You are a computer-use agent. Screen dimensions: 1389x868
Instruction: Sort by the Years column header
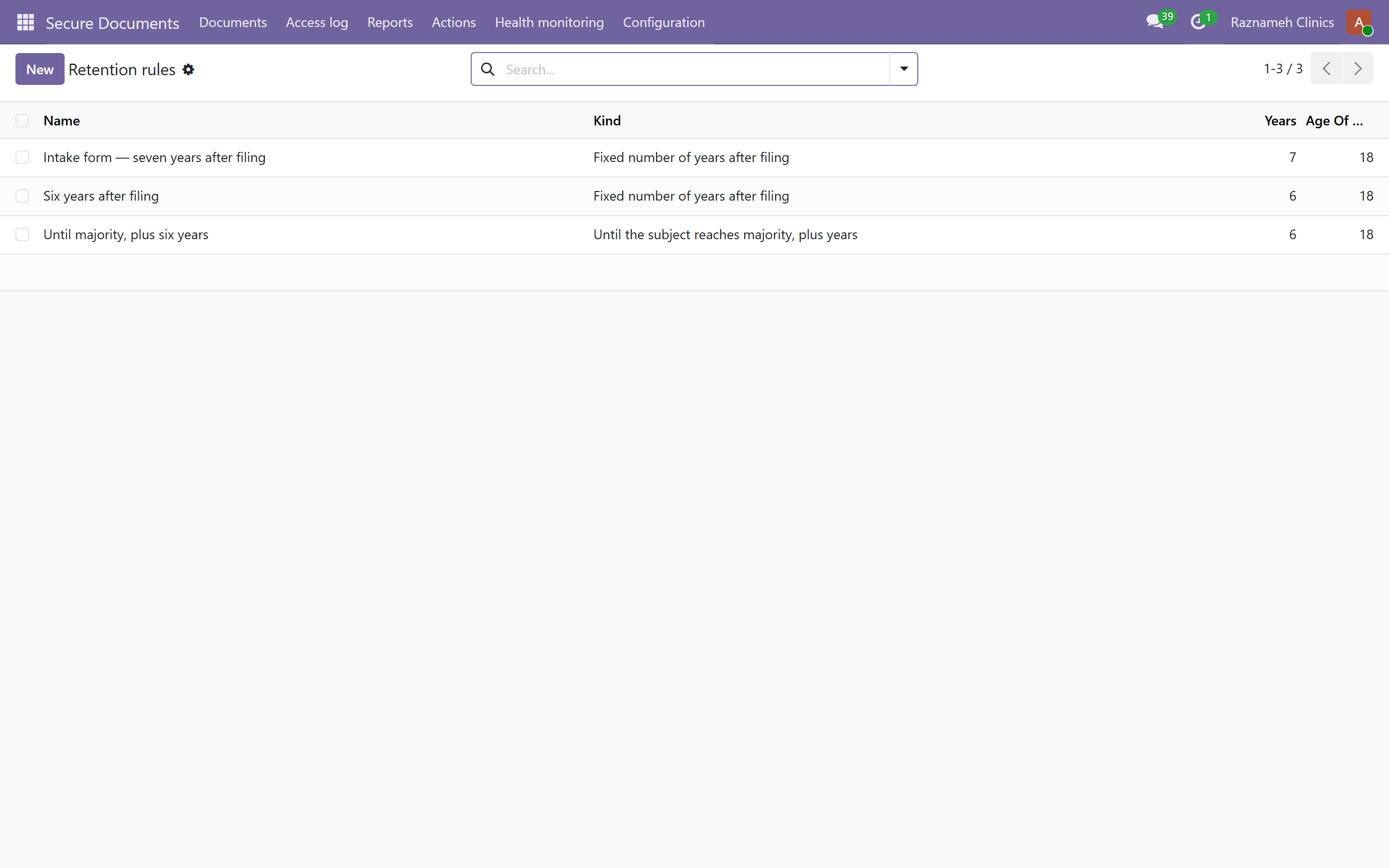(1280, 121)
